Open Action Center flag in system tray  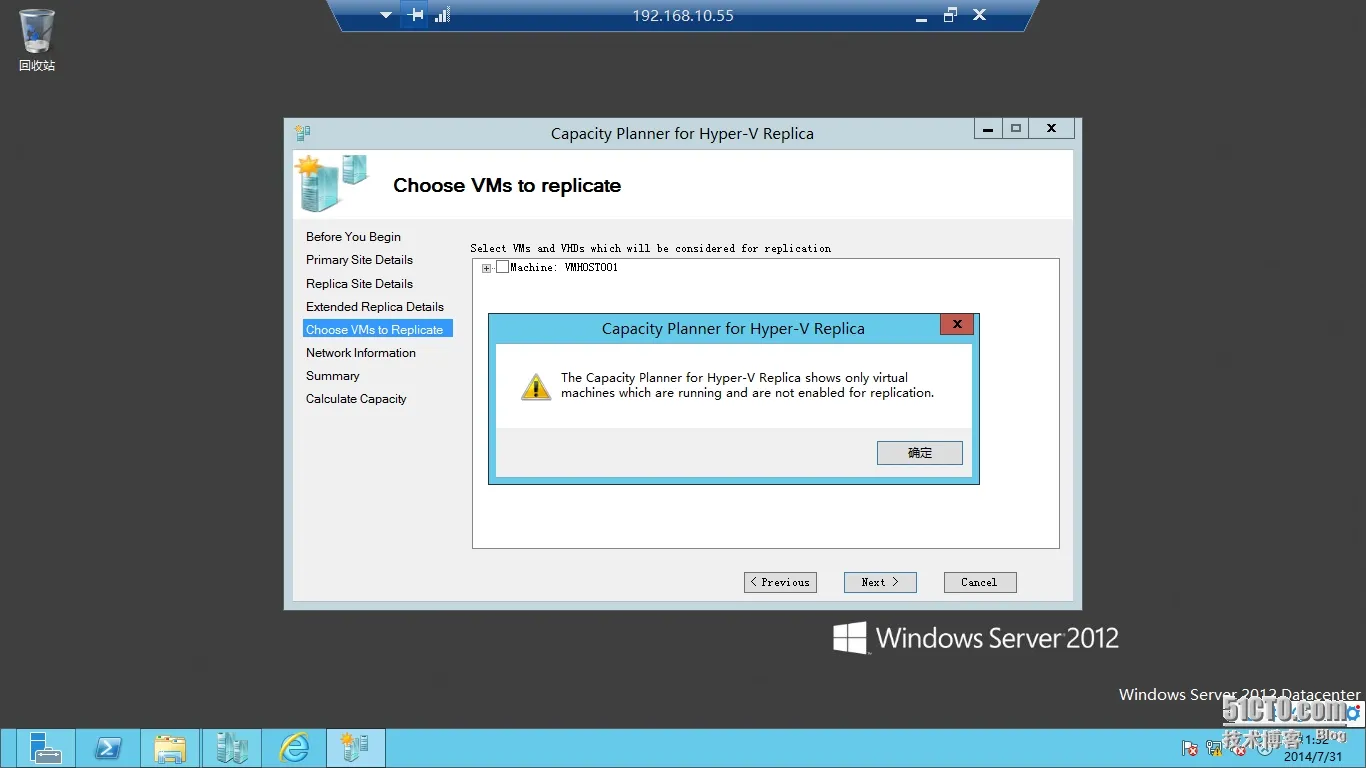[x=1190, y=748]
